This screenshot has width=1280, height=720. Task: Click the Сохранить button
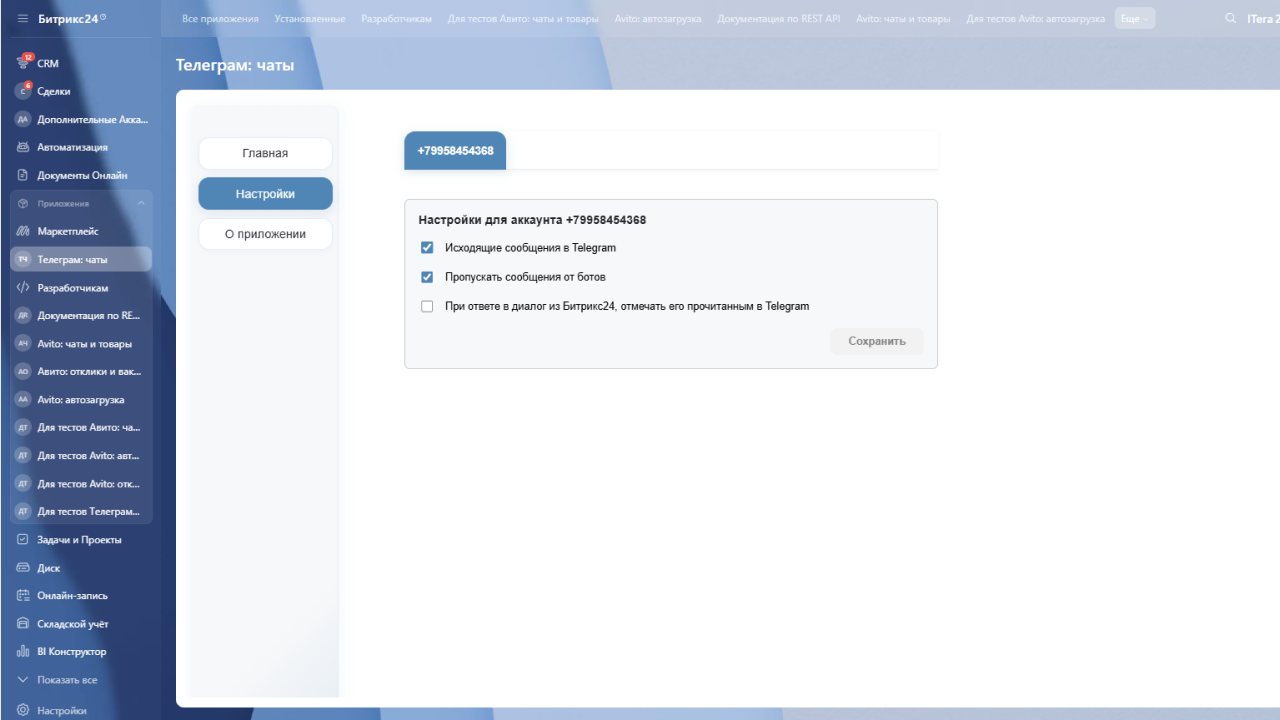point(877,341)
